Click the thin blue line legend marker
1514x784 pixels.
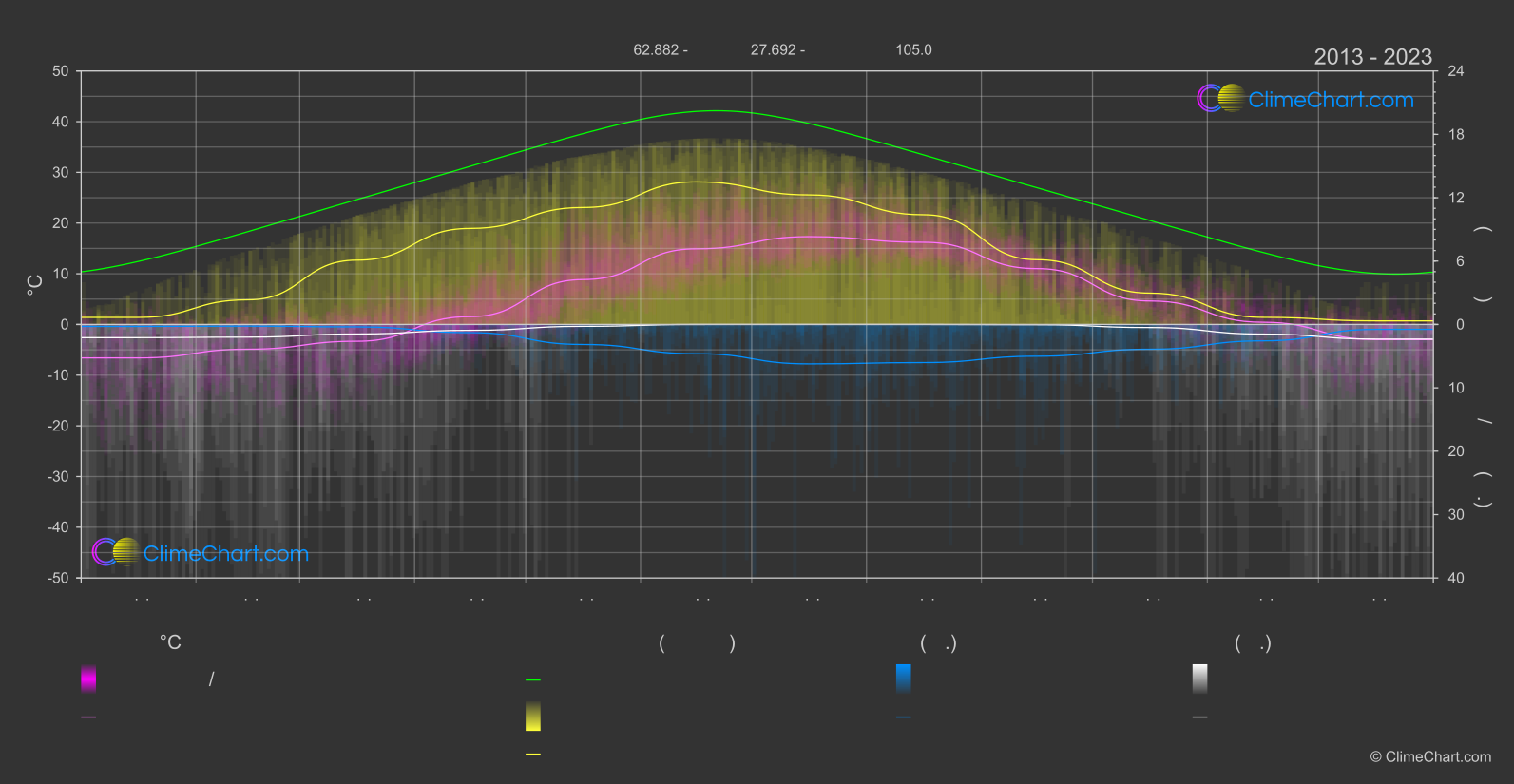[x=904, y=717]
